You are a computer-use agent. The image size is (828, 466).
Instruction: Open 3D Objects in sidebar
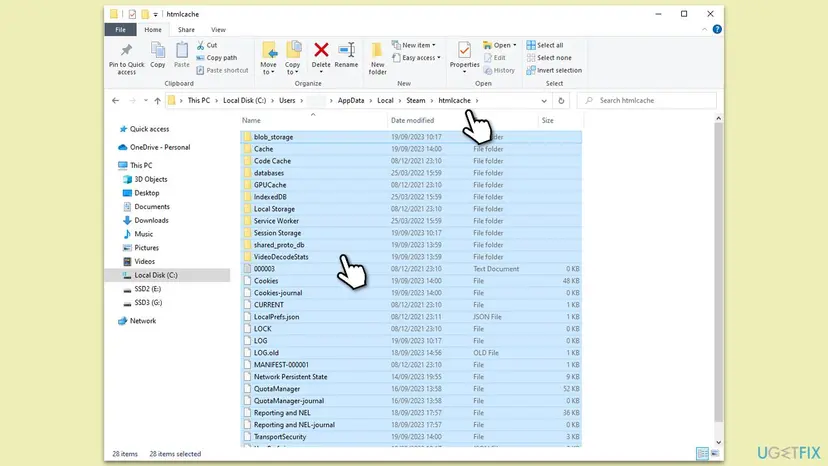[x=150, y=179]
